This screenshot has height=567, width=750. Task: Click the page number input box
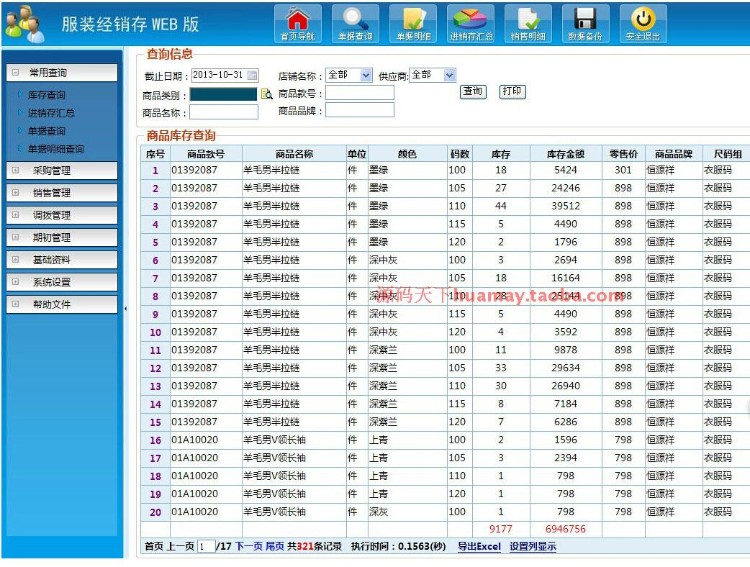[x=206, y=546]
